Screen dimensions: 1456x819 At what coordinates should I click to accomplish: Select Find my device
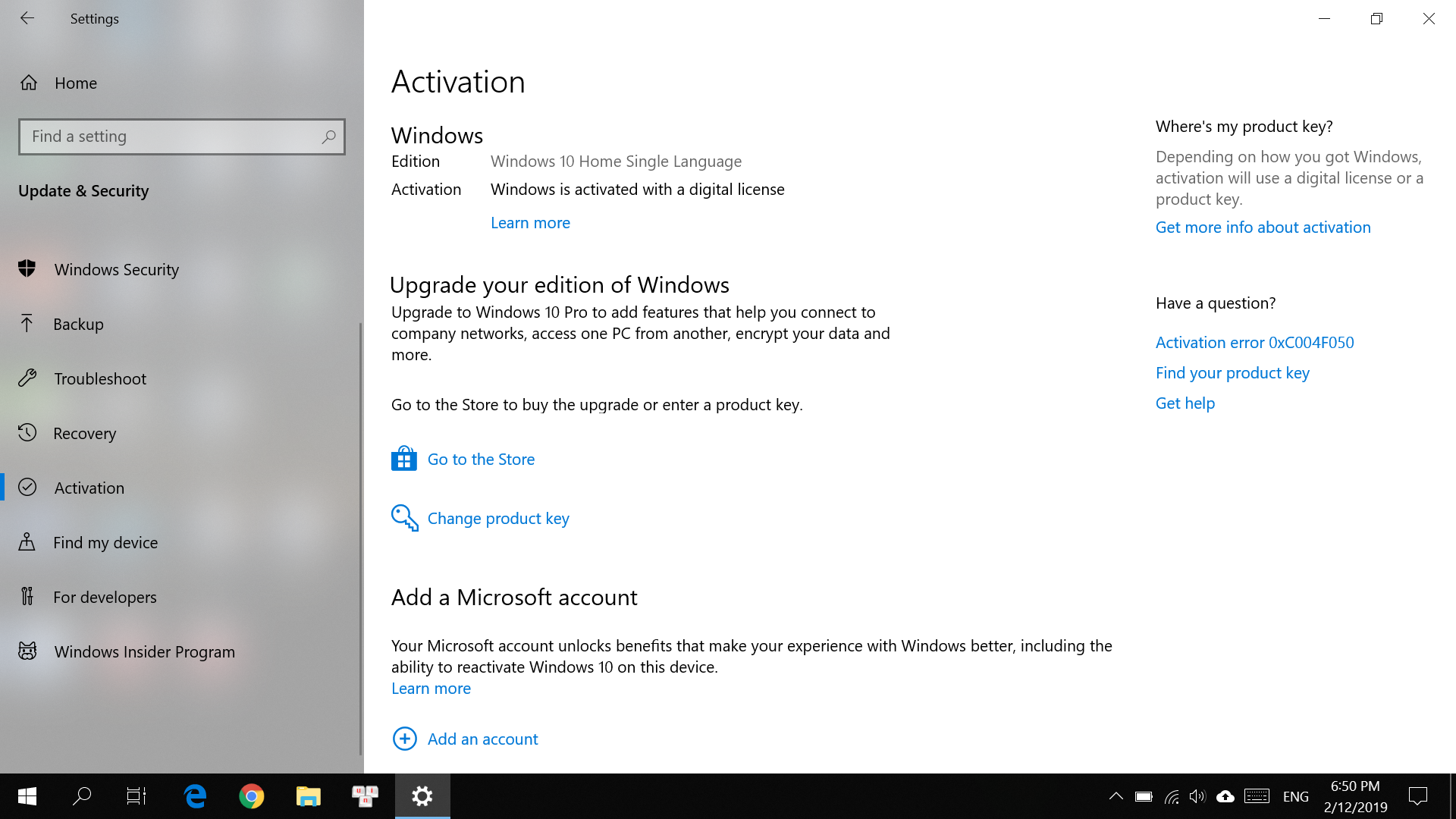105,542
